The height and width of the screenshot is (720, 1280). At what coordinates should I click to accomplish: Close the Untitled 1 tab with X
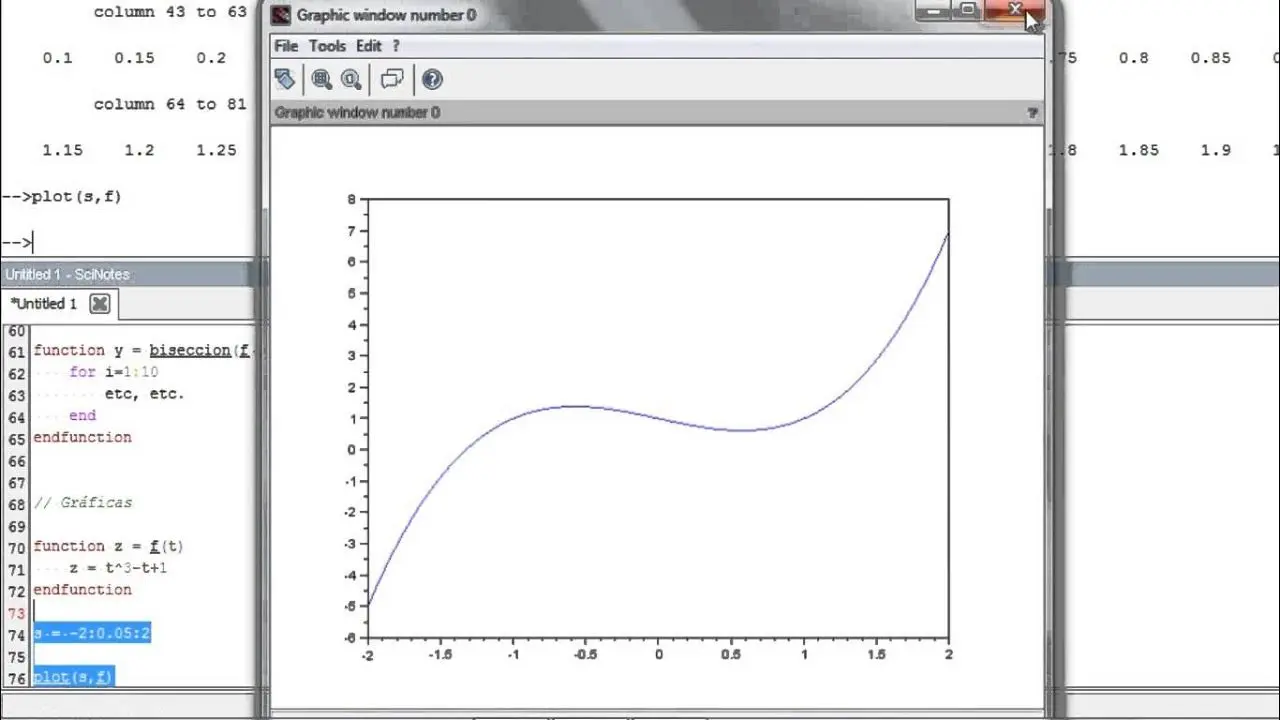(99, 304)
